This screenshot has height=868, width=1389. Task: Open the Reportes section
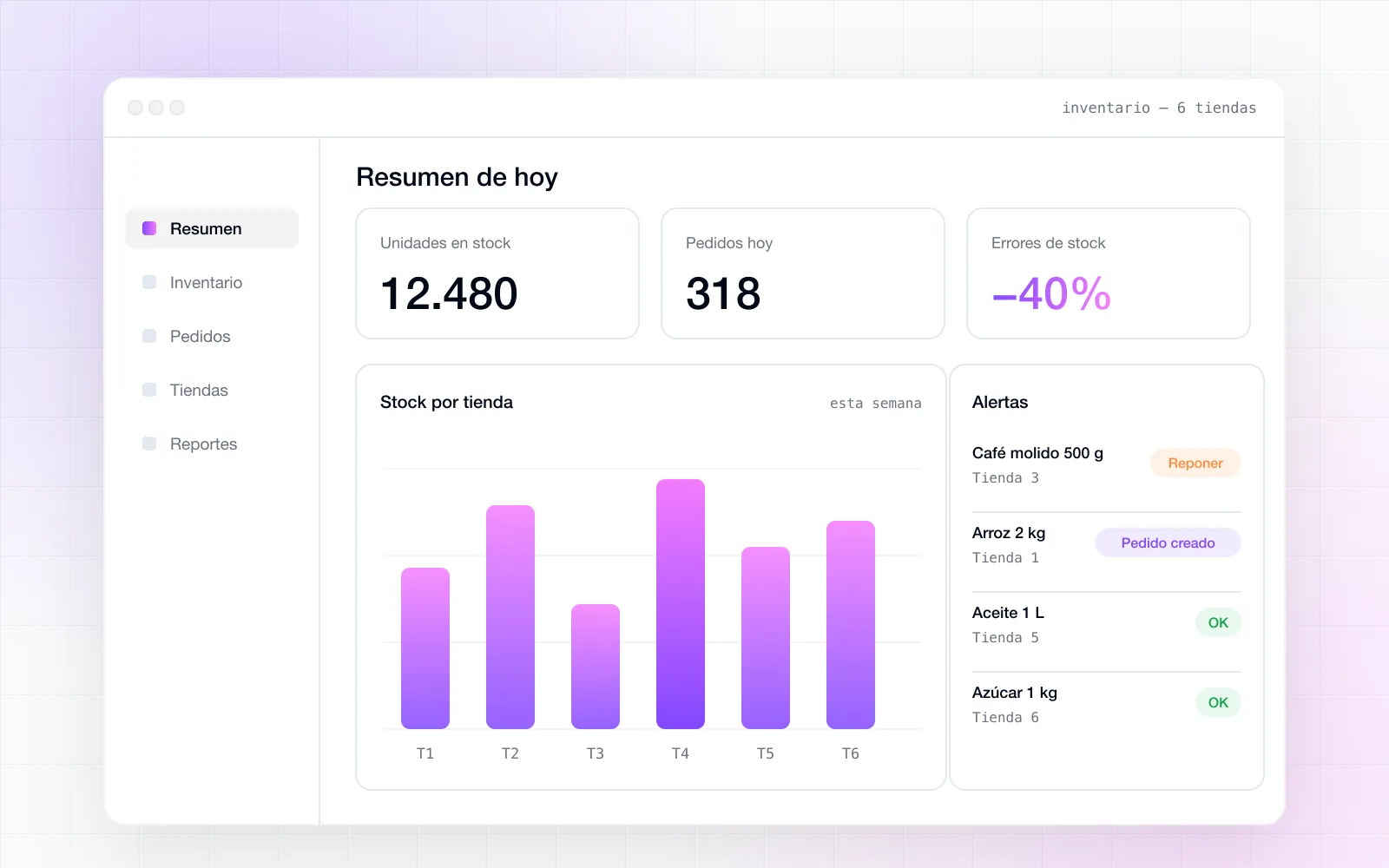[x=203, y=444]
